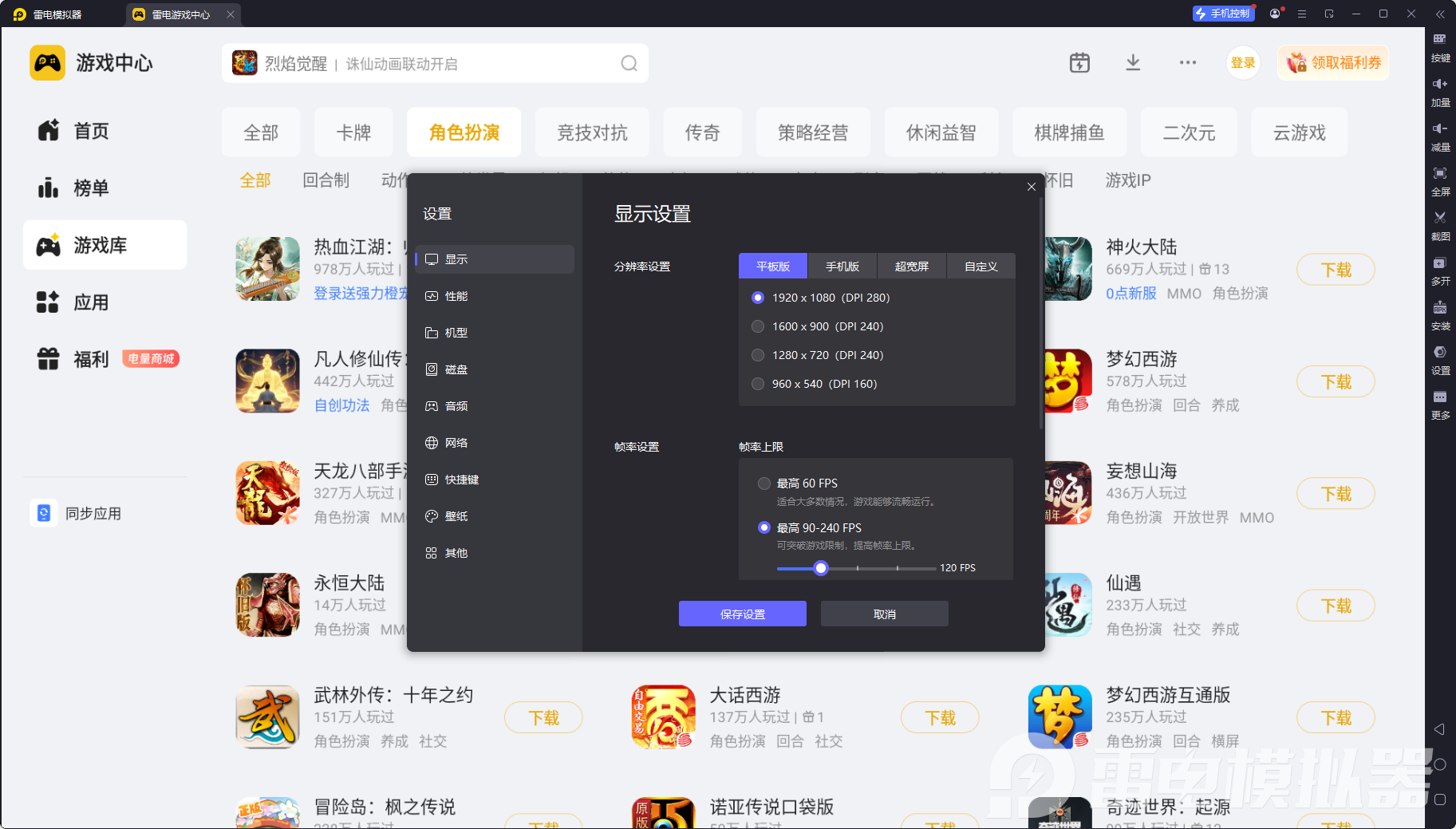
Task: Choose the 最高 60 FPS option
Action: pos(764,484)
